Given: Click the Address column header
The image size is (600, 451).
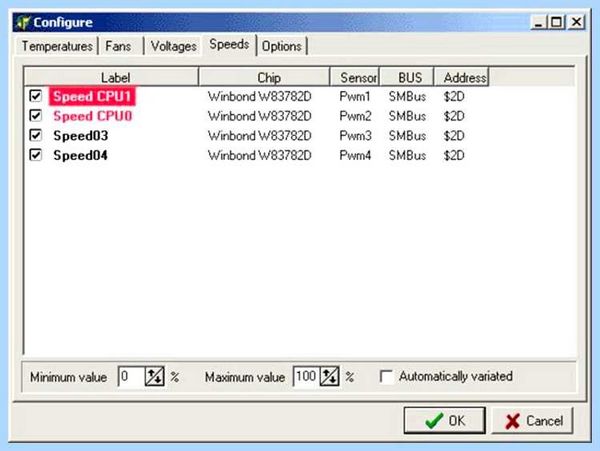Looking at the screenshot, I should coord(461,77).
